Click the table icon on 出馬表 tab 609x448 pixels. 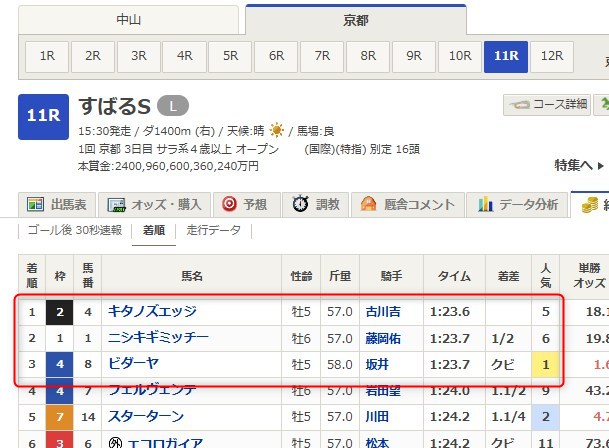pos(35,204)
